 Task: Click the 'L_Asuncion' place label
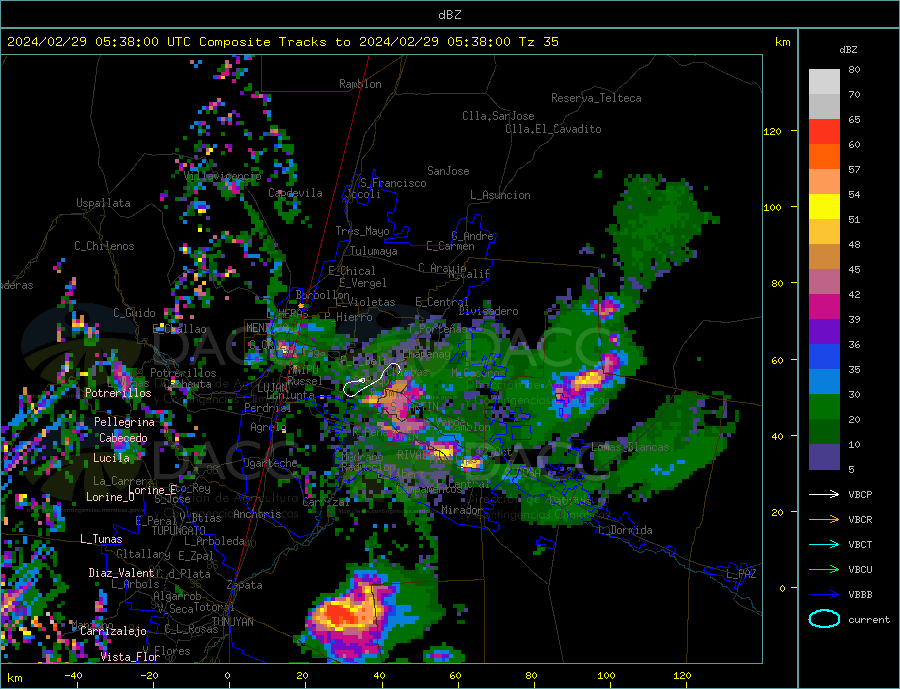(x=500, y=195)
